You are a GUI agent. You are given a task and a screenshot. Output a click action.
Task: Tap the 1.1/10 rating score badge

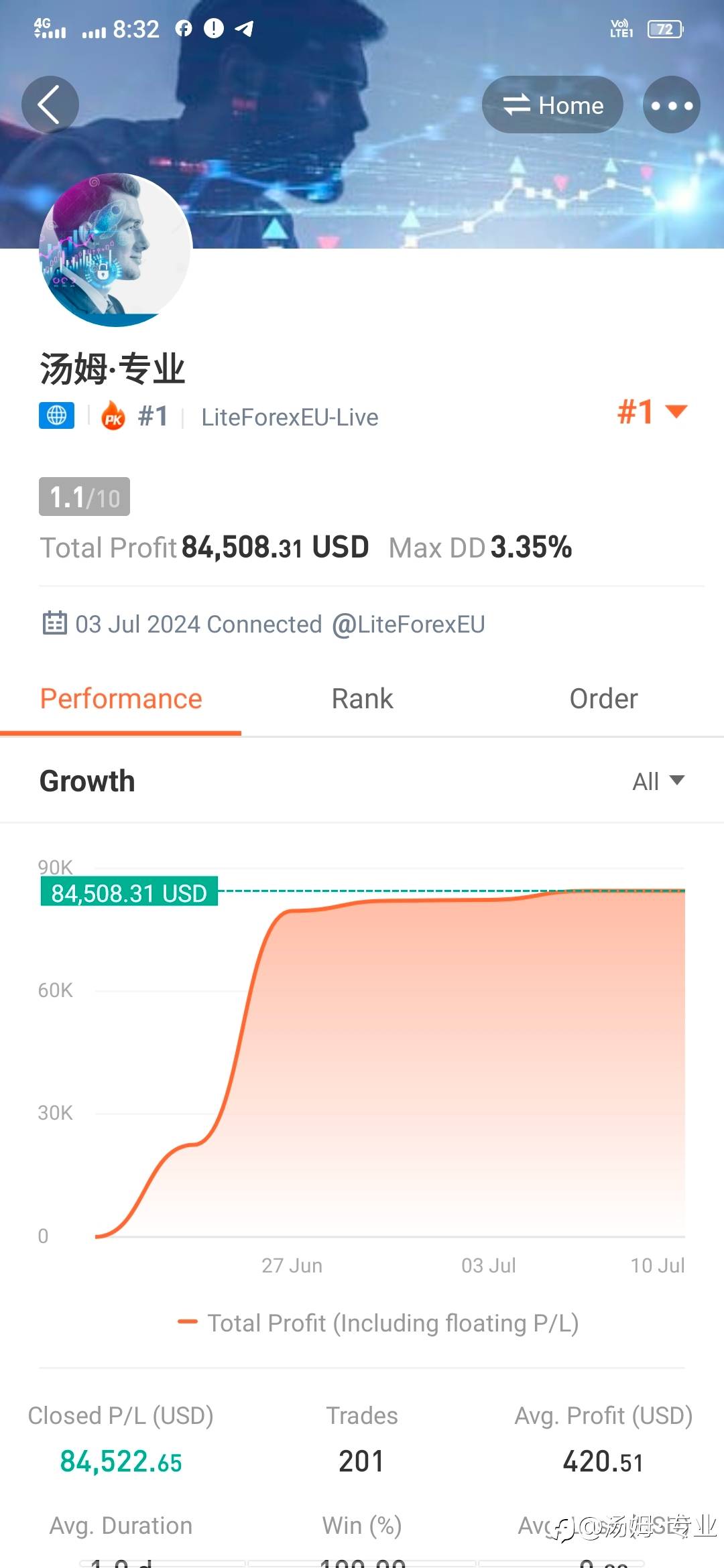click(84, 497)
